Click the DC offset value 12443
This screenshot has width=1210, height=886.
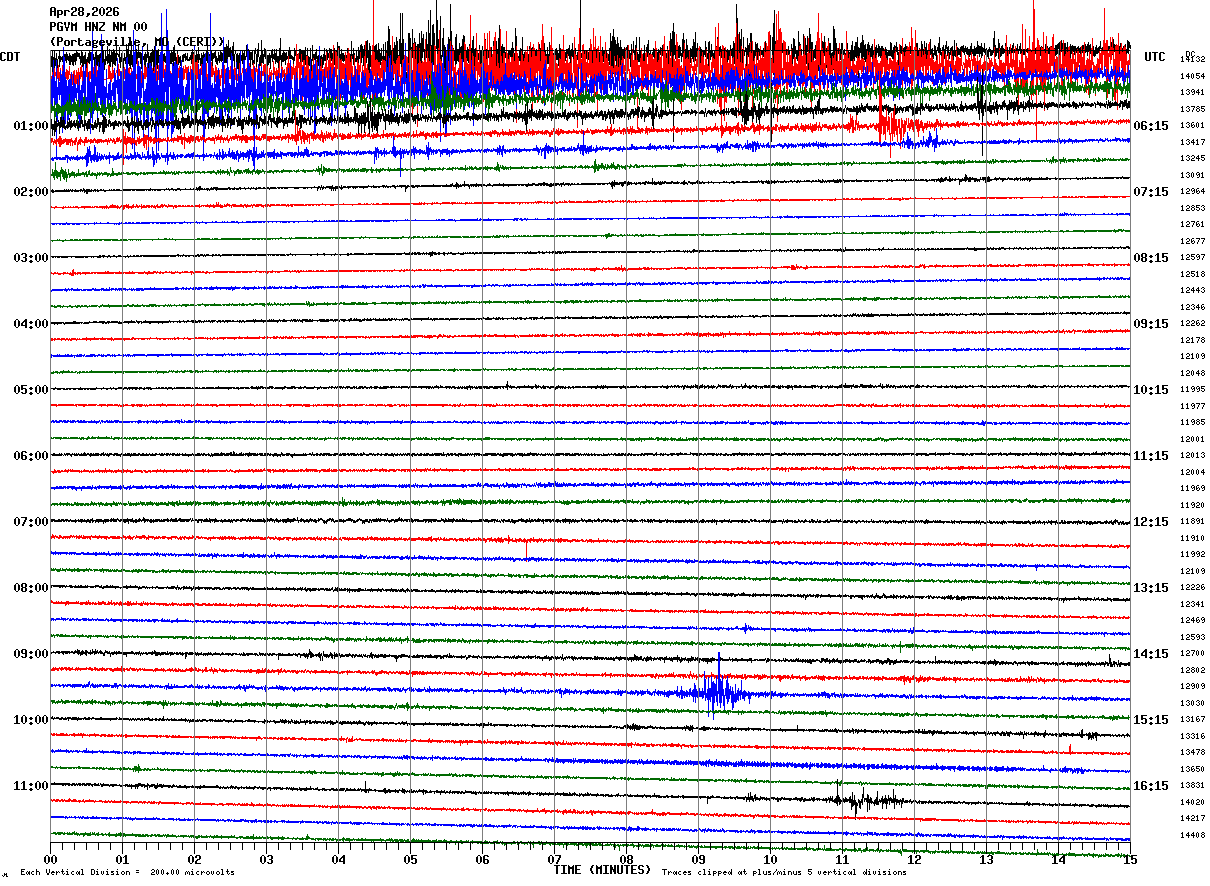1192,291
